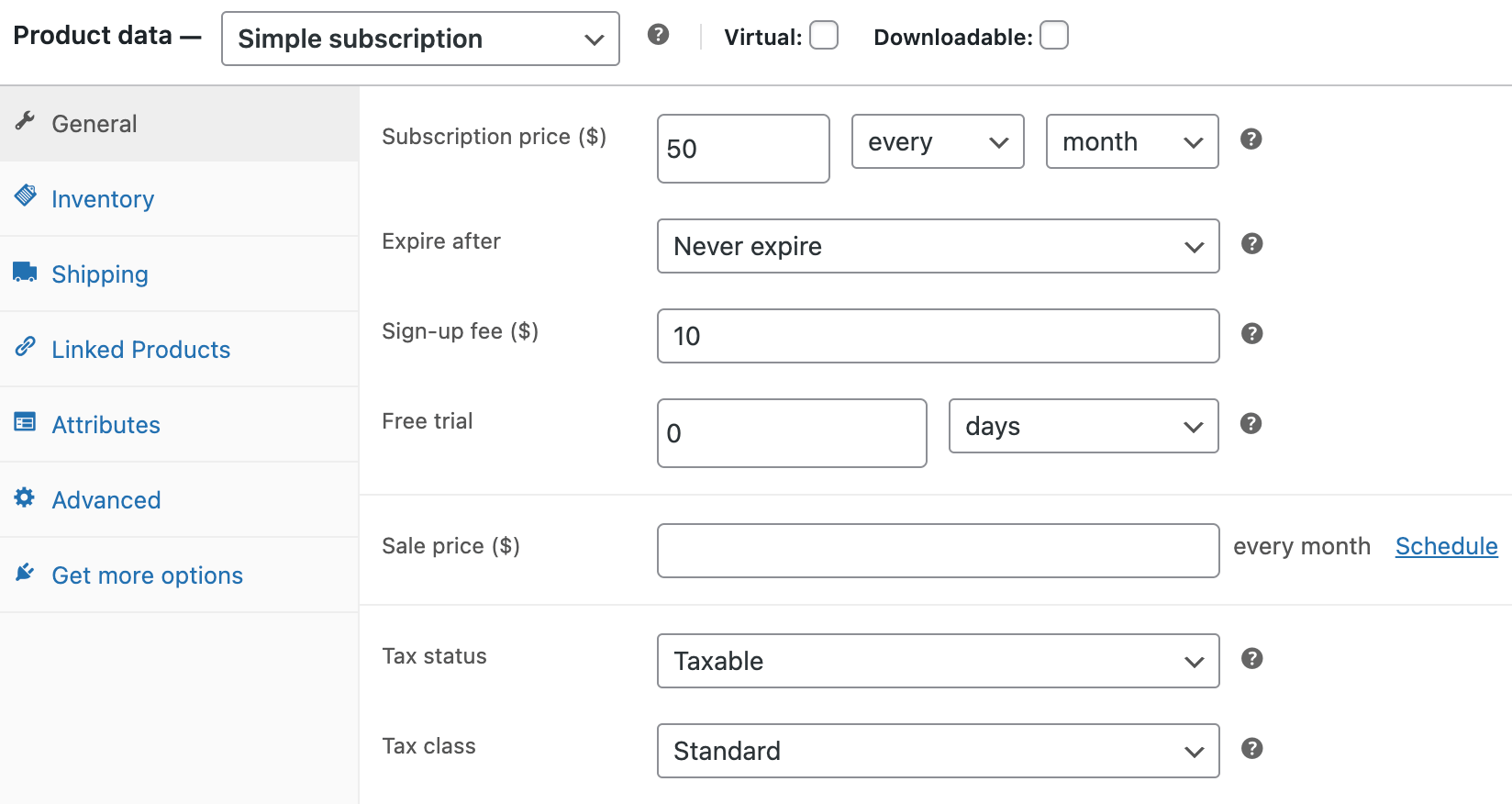Image resolution: width=1512 pixels, height=804 pixels.
Task: Open the Taxable tax status dropdown
Action: pos(939,661)
